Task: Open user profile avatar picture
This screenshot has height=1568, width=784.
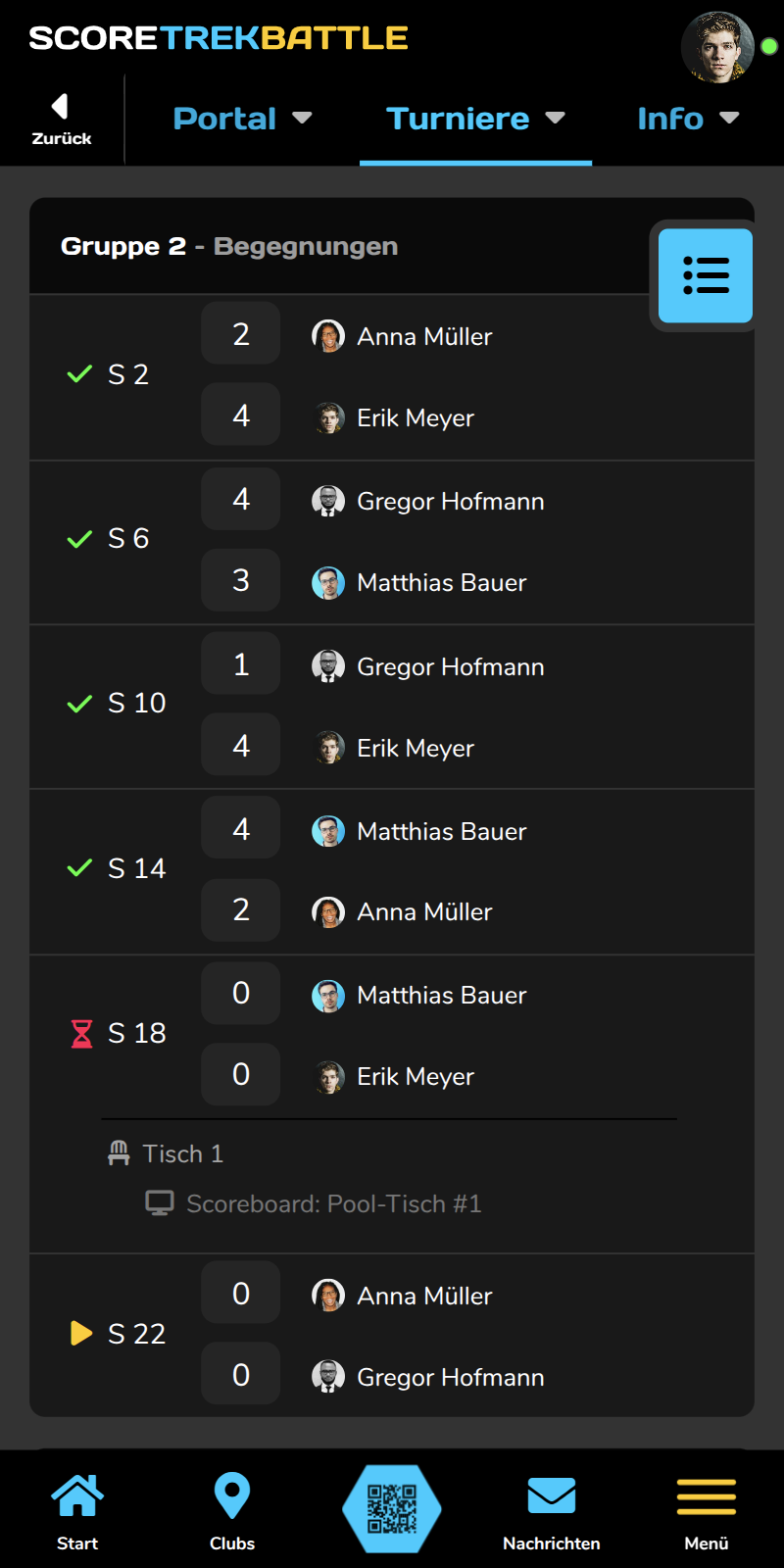Action: click(x=717, y=47)
